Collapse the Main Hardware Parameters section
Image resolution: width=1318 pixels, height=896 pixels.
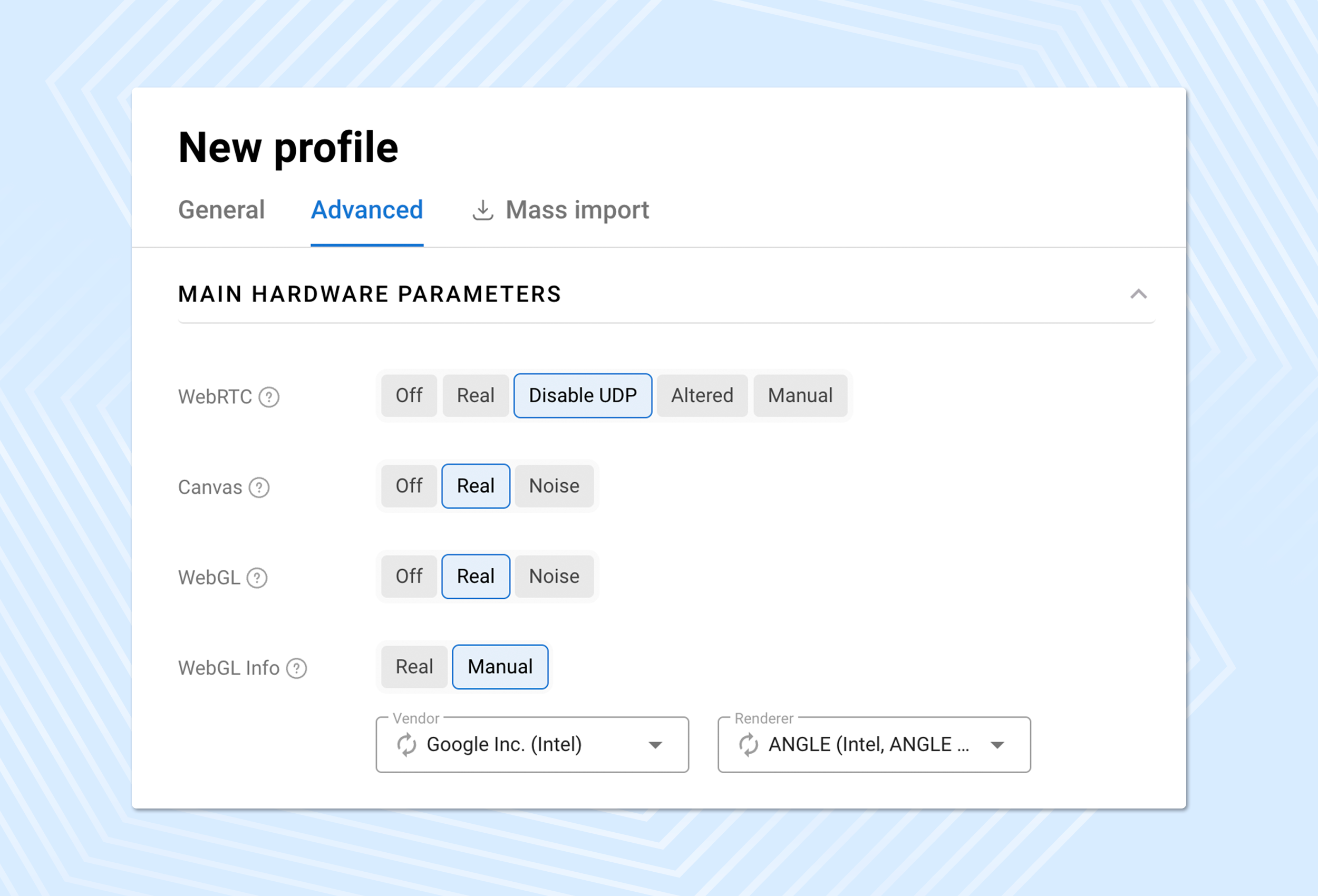click(x=1138, y=294)
